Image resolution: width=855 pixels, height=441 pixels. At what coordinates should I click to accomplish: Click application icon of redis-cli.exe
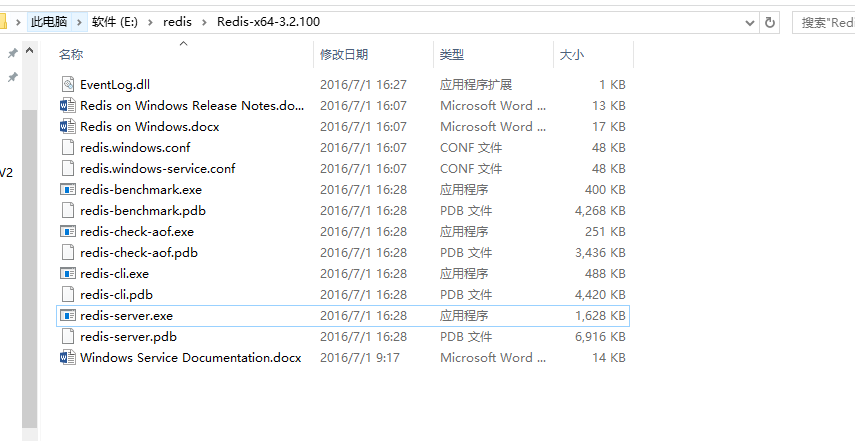click(68, 274)
